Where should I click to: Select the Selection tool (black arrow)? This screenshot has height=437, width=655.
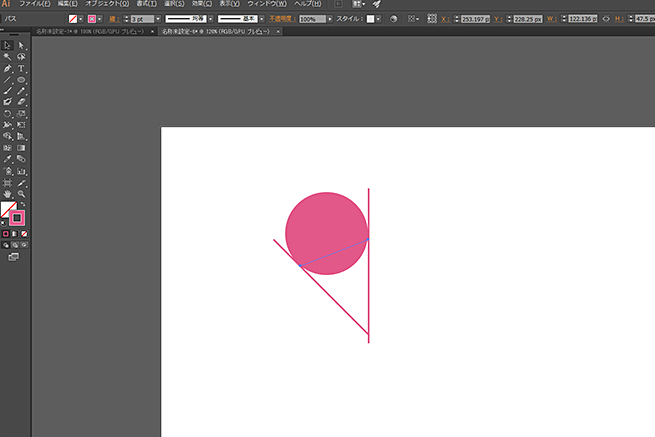point(7,45)
